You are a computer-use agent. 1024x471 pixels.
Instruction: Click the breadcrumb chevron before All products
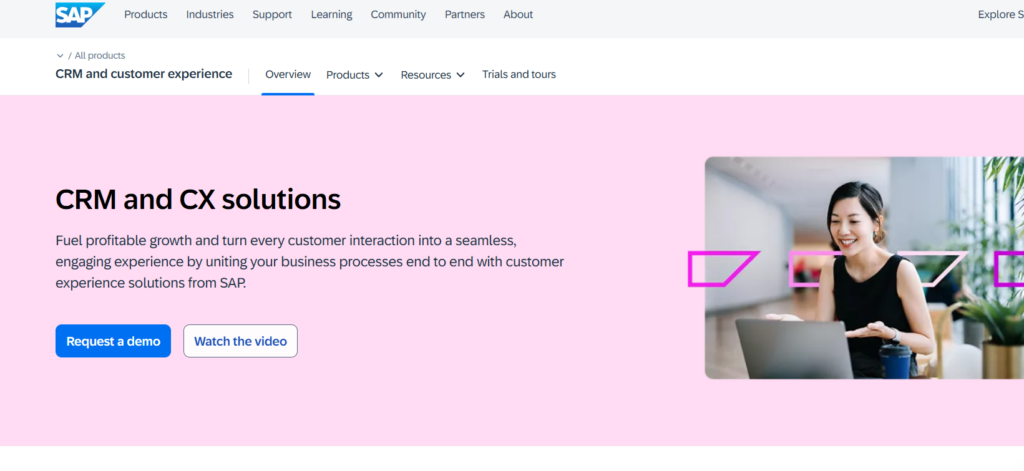[x=60, y=56]
